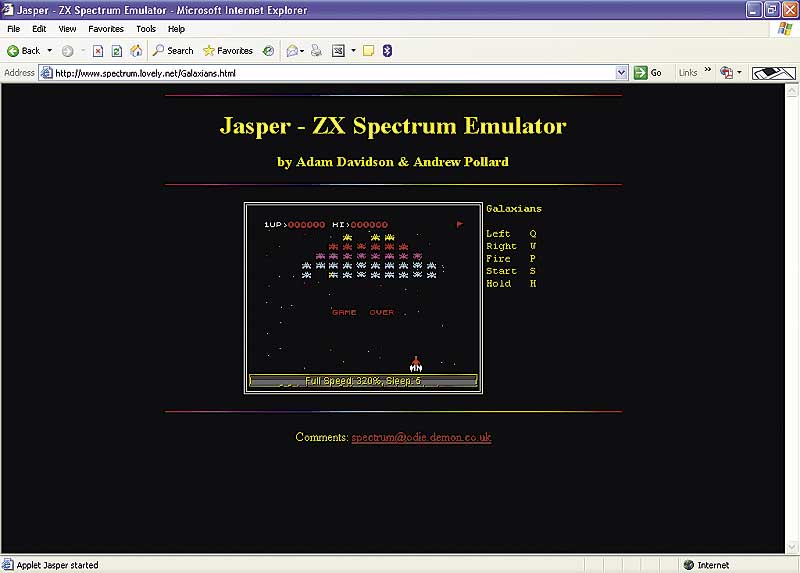800x573 pixels.
Task: Expand the Mail dropdown arrow
Action: click(302, 51)
